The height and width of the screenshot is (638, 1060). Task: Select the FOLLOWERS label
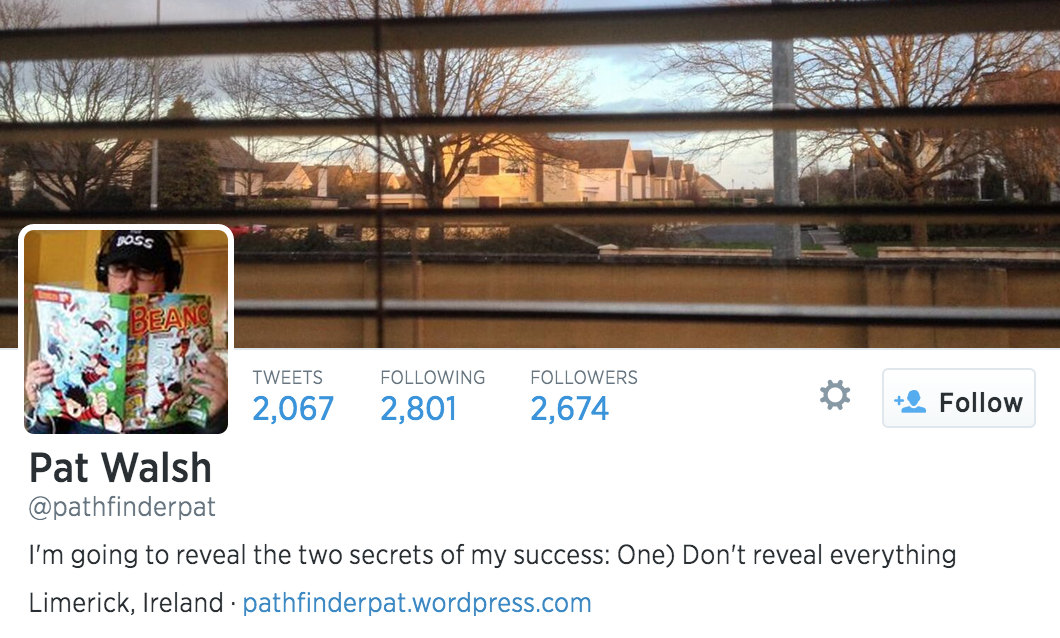584,378
